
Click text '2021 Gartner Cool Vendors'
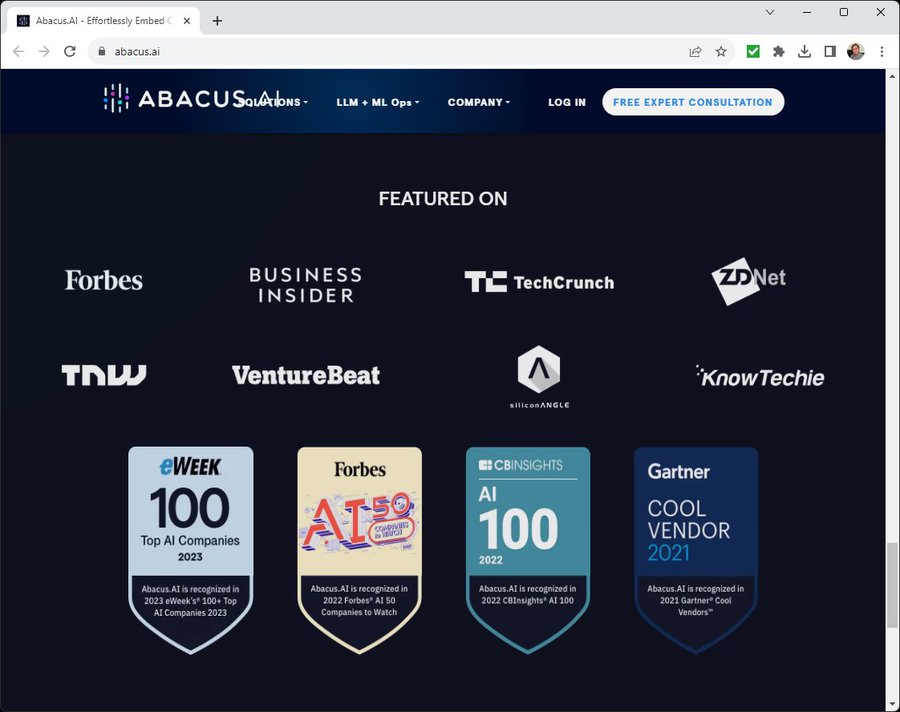coord(696,606)
